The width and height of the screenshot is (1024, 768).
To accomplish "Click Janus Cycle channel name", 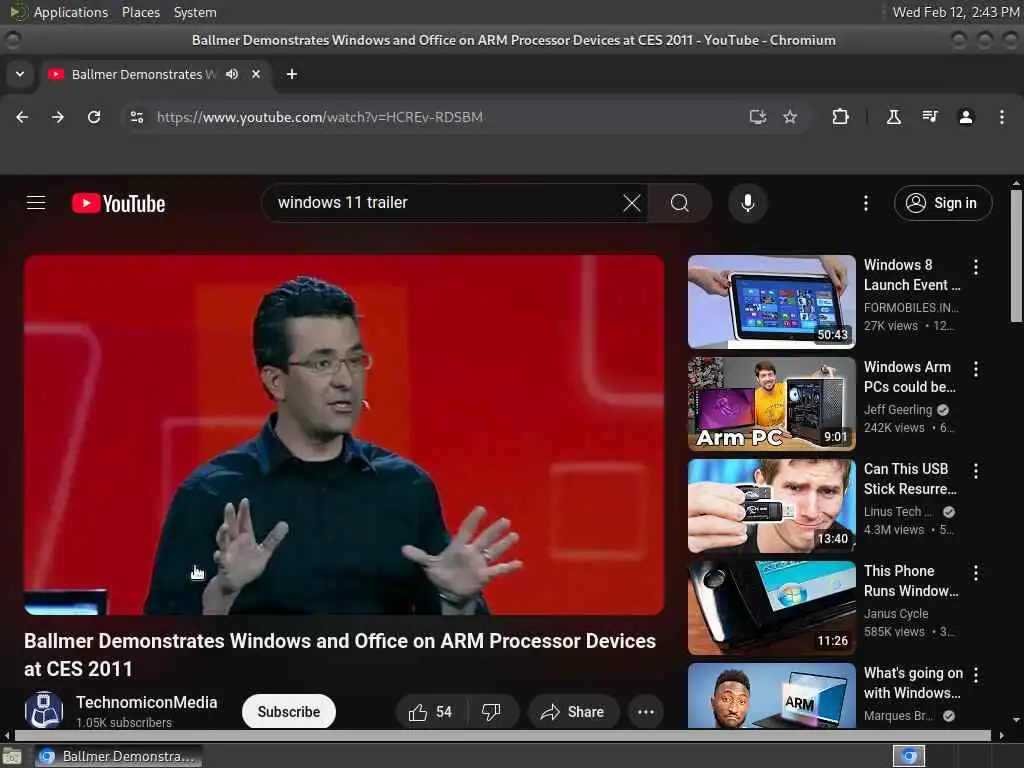I will pos(896,614).
